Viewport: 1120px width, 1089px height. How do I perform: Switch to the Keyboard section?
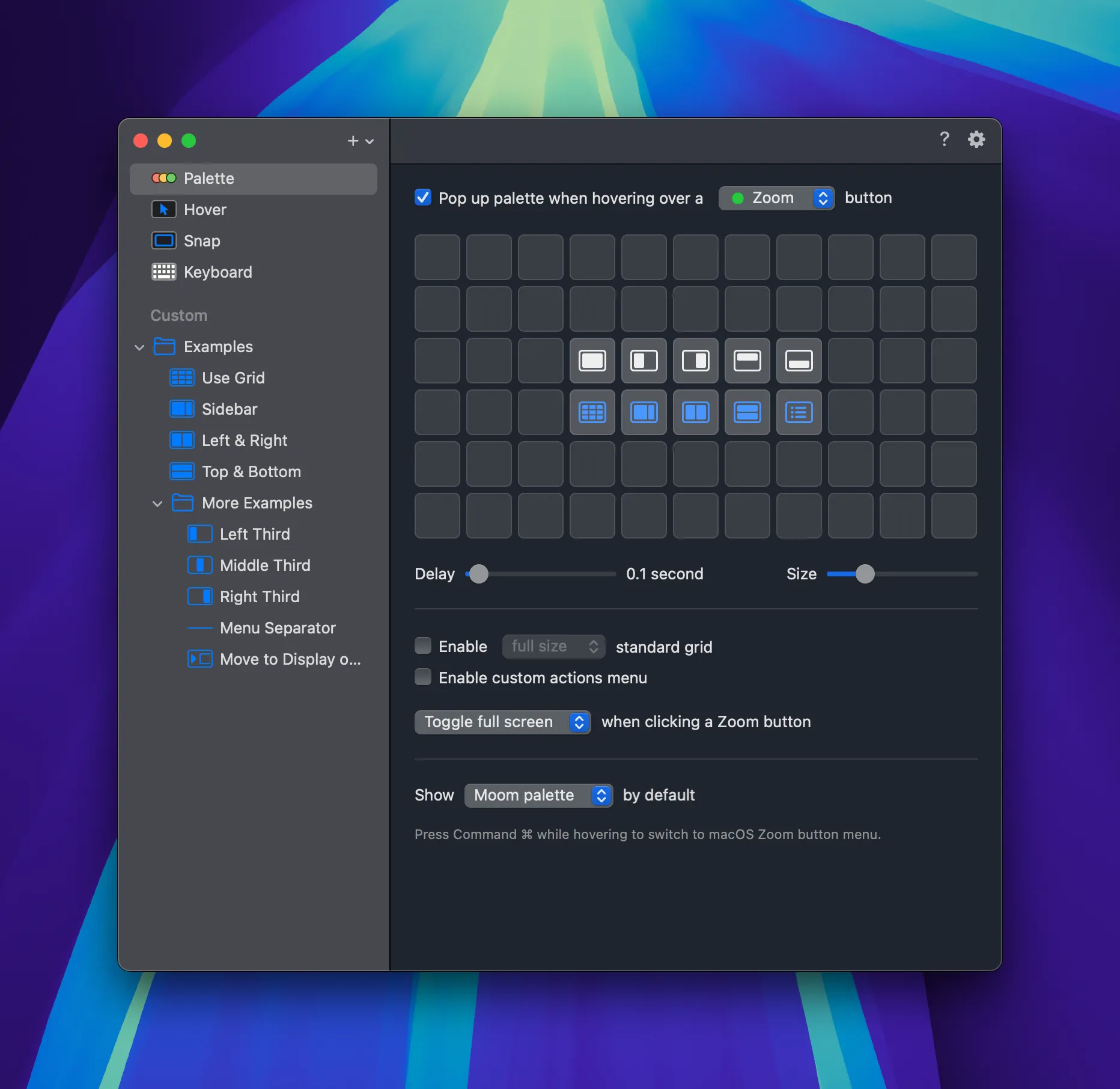[254, 272]
